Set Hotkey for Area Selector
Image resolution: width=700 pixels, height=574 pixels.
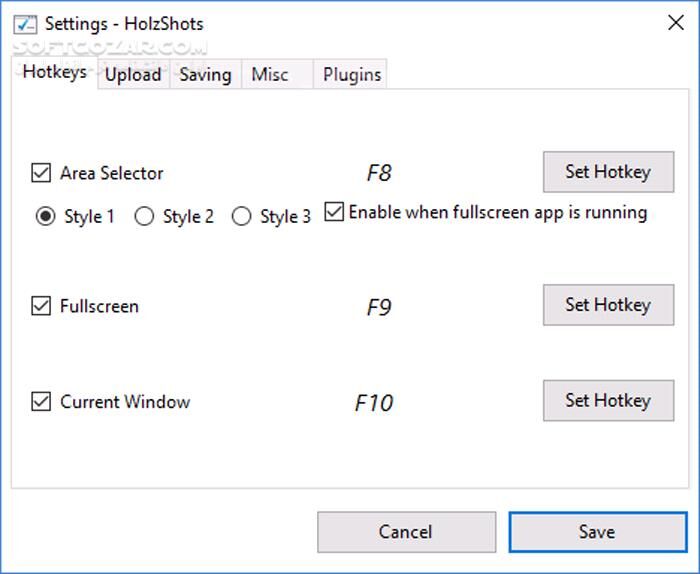607,172
